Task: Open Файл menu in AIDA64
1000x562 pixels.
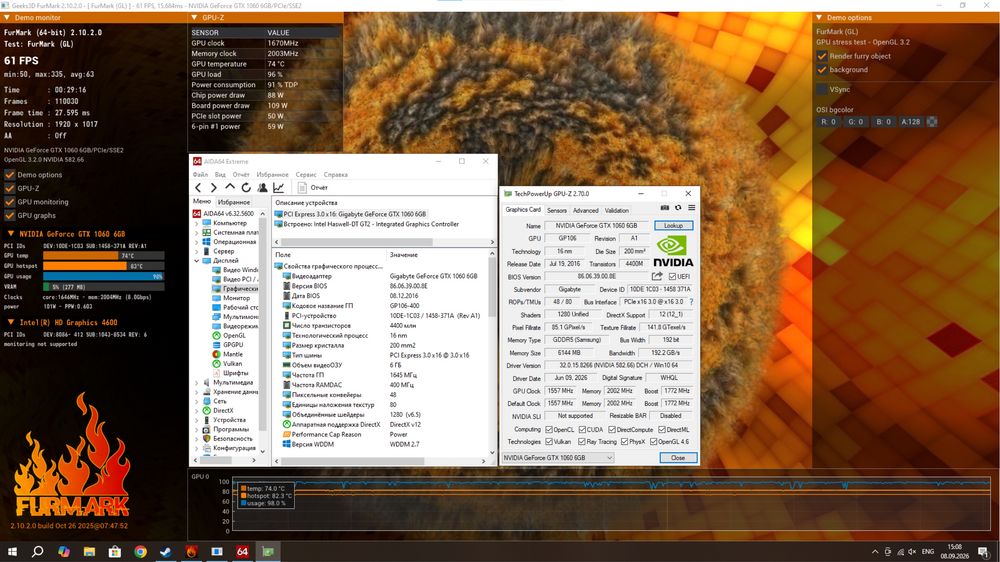Action: [200, 174]
